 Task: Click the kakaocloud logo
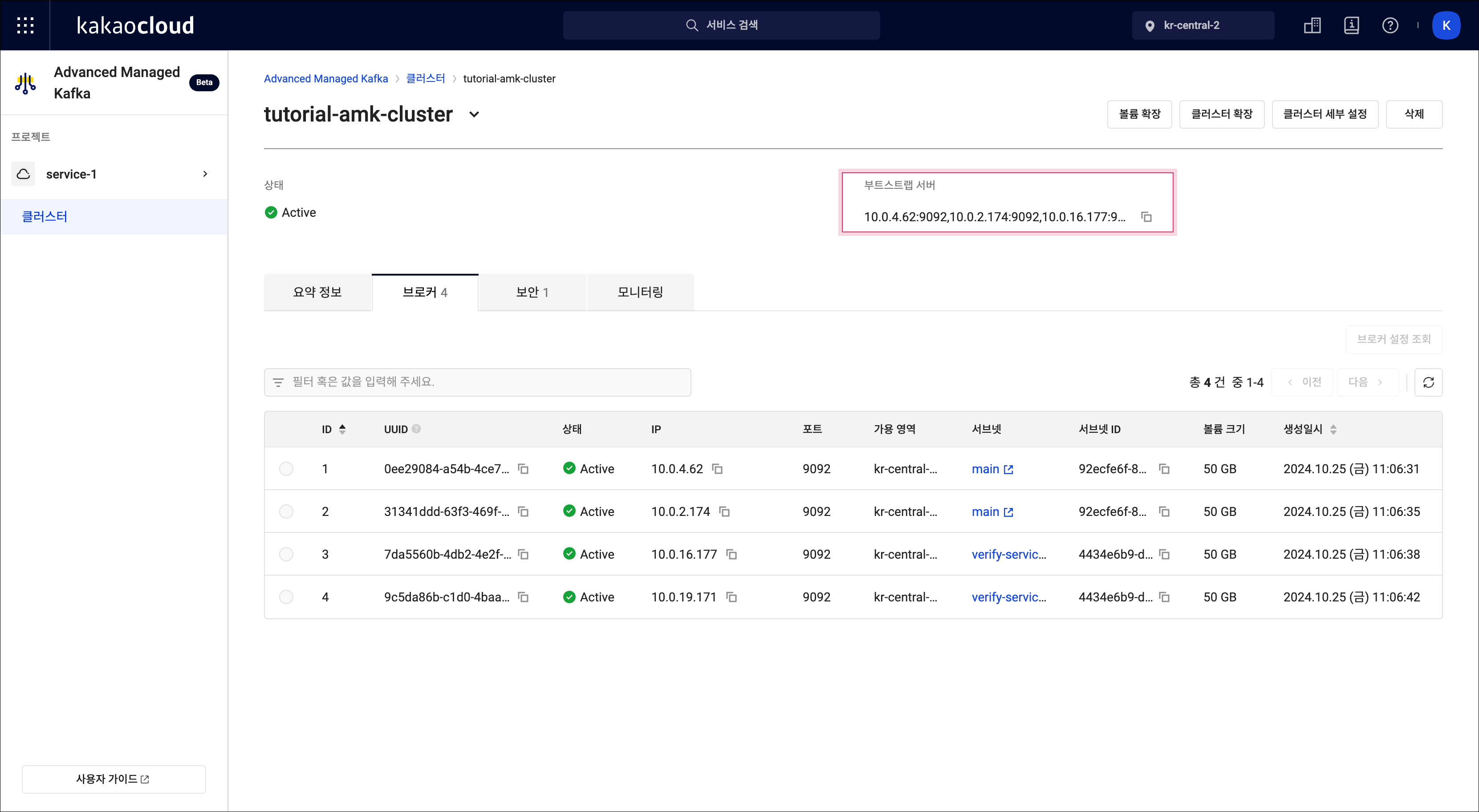135,25
